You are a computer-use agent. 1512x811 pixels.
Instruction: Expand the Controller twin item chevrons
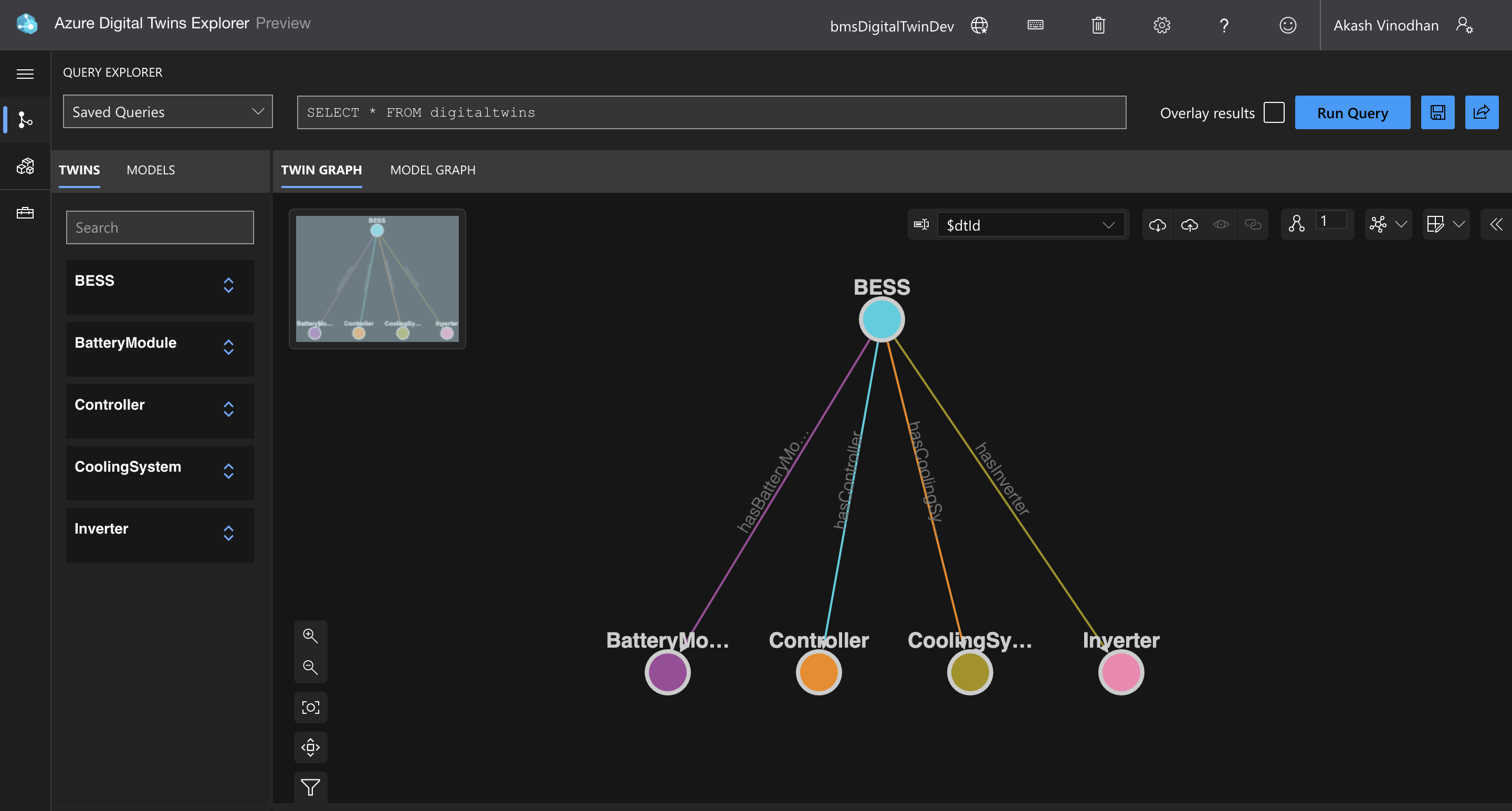229,409
